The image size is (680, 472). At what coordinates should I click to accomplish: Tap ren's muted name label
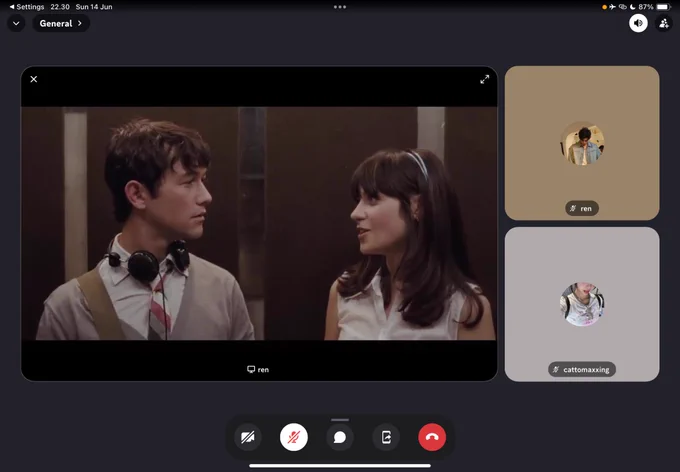point(582,209)
